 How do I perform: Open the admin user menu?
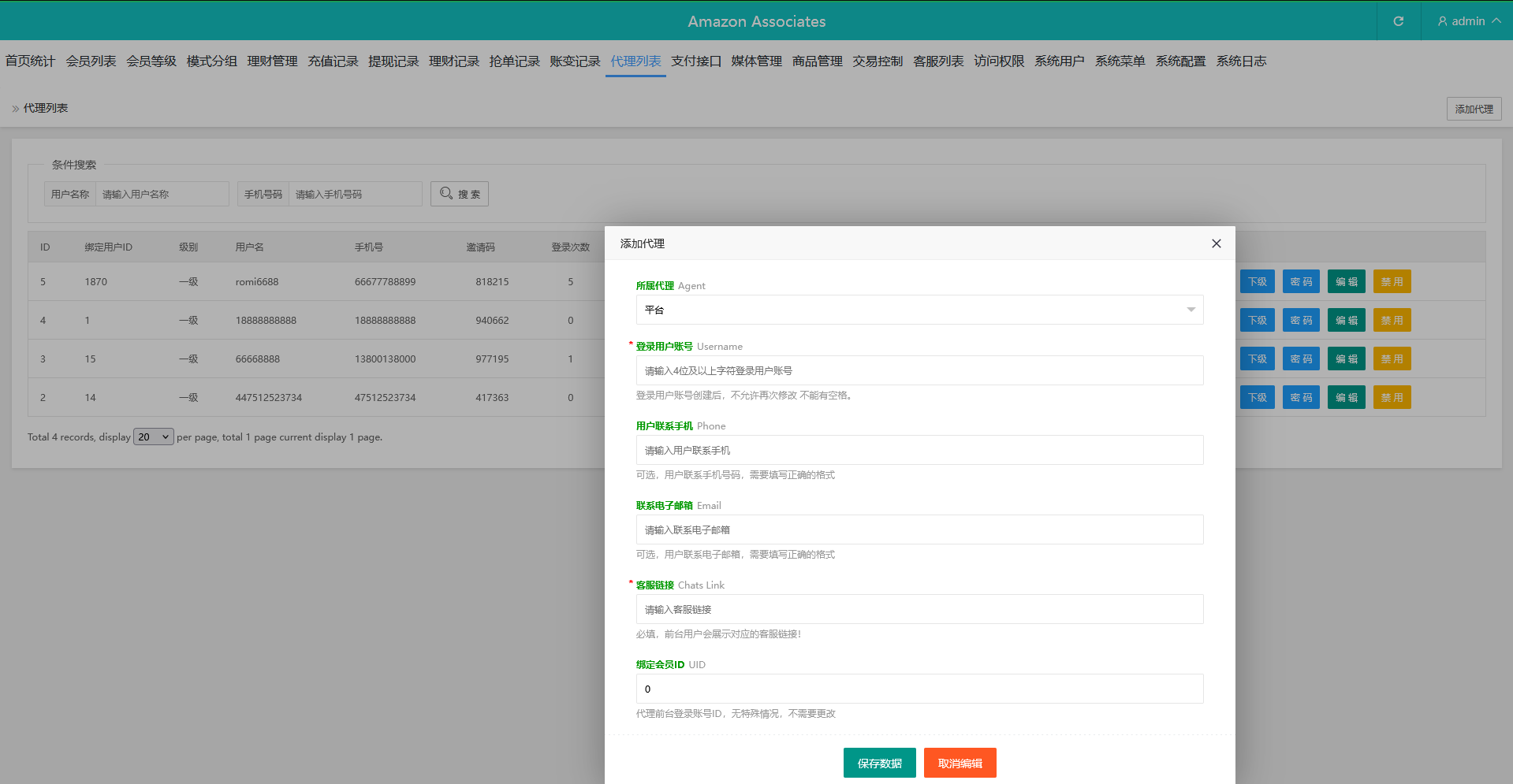tap(1468, 21)
